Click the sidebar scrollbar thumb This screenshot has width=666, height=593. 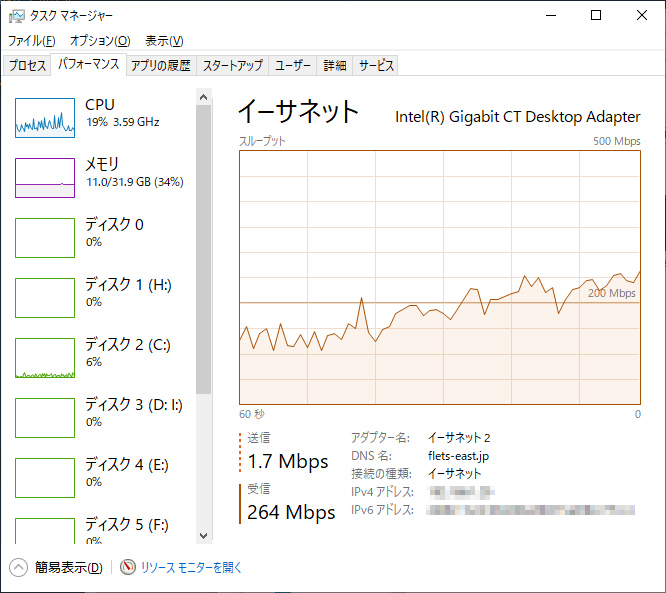(x=204, y=250)
